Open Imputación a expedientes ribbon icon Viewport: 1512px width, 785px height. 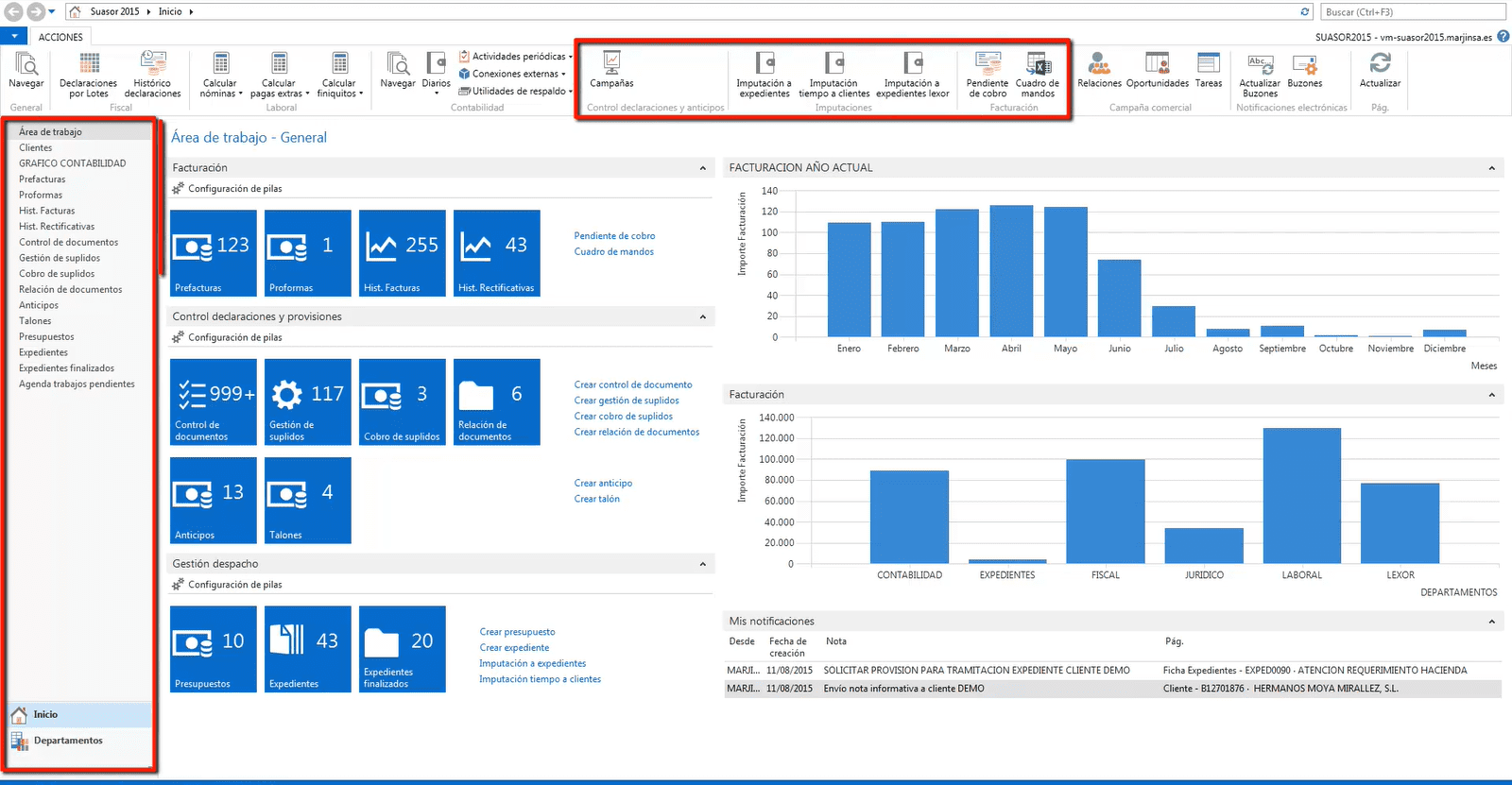click(x=764, y=75)
